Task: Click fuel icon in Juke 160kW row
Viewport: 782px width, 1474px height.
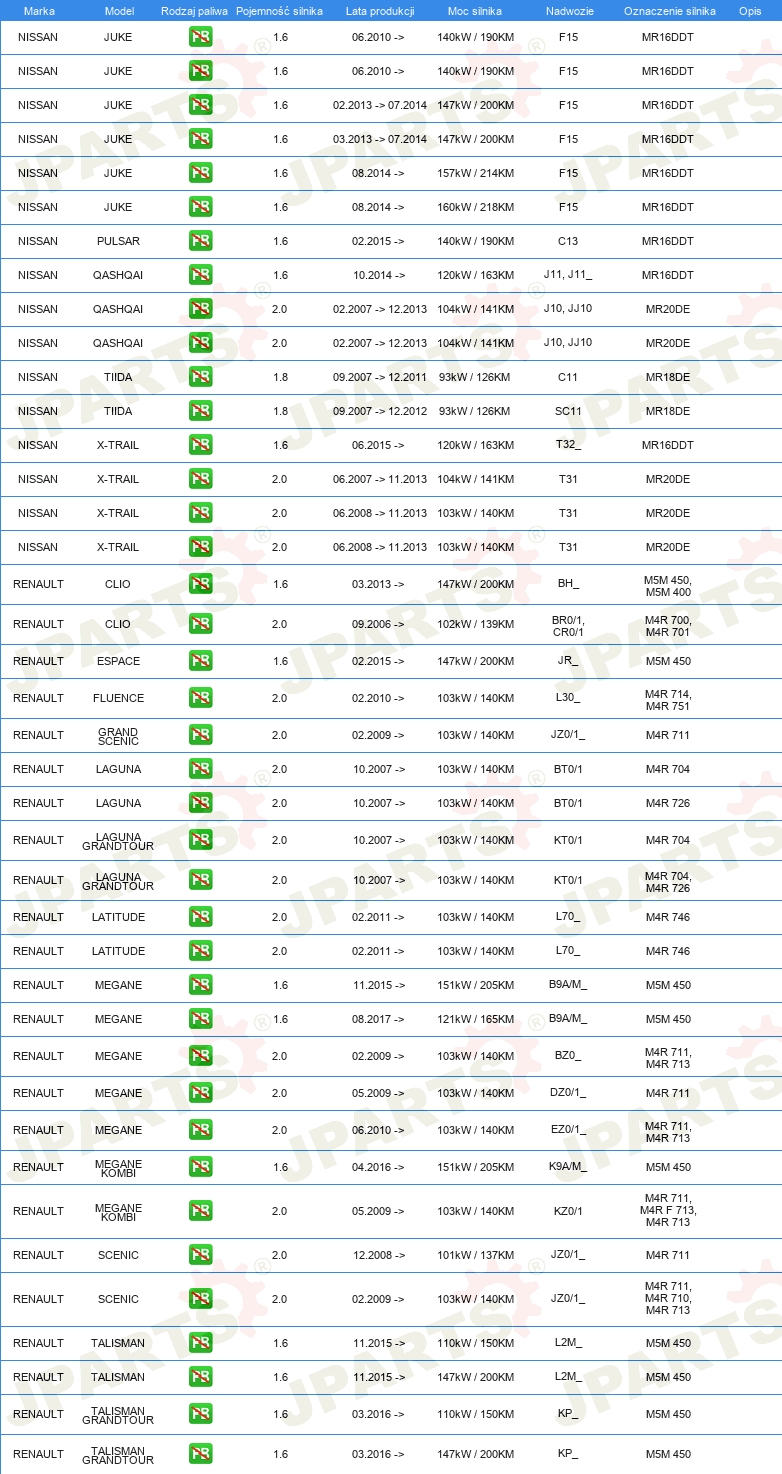Action: coord(200,207)
